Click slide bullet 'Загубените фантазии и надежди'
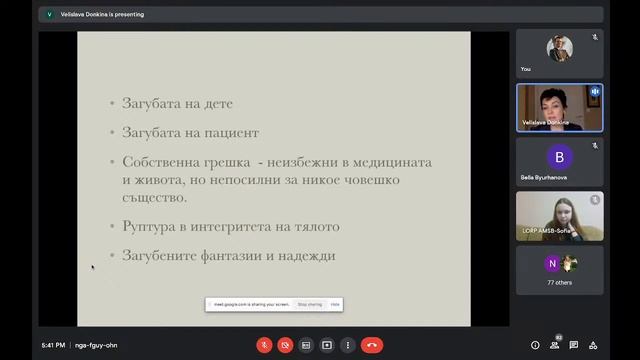The width and height of the screenshot is (640, 360). coord(229,256)
